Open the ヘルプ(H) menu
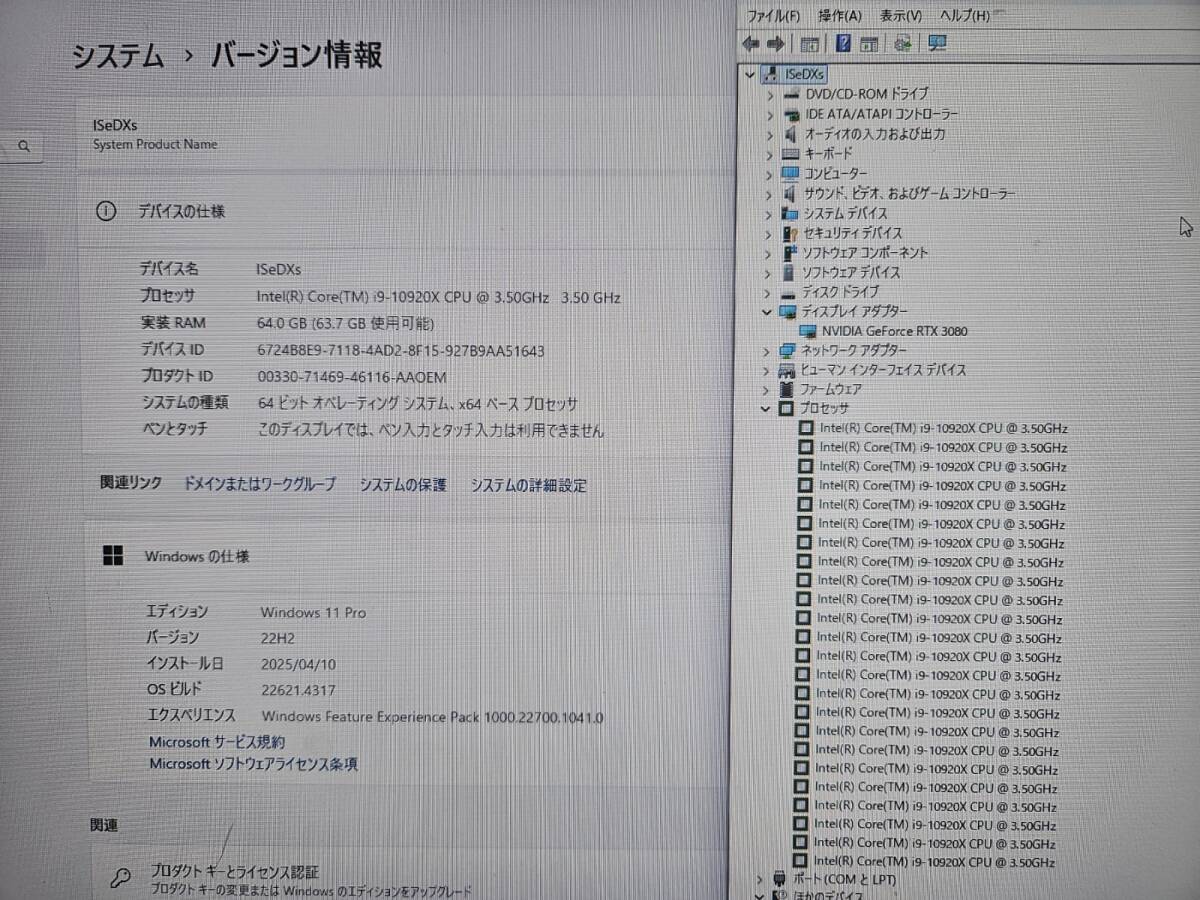The height and width of the screenshot is (900, 1200). pos(964,16)
